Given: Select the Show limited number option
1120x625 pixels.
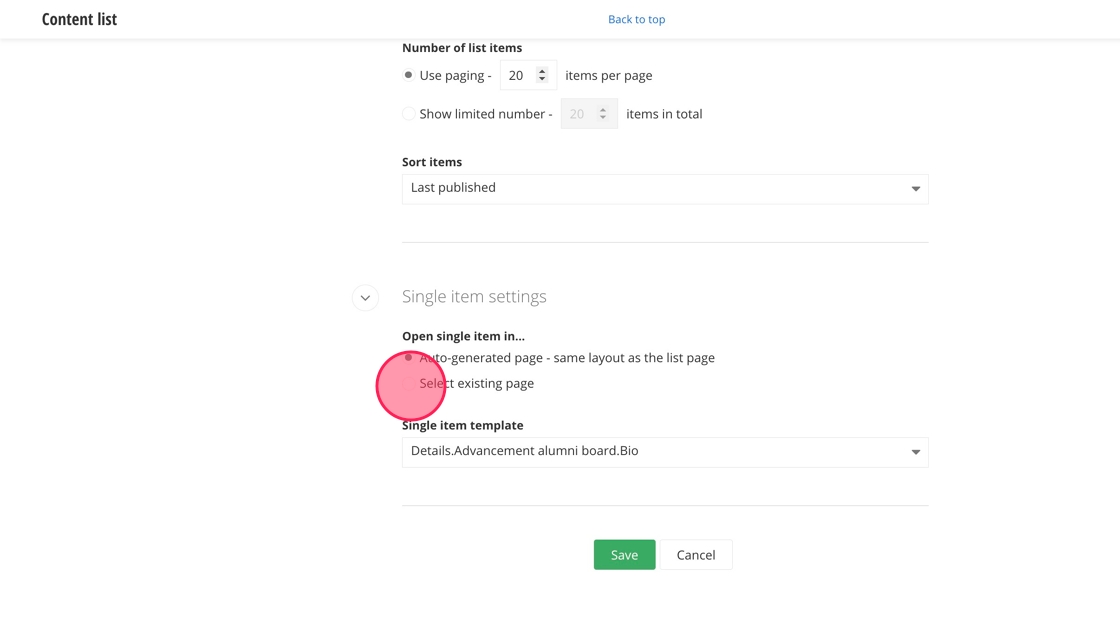Looking at the screenshot, I should click(408, 114).
